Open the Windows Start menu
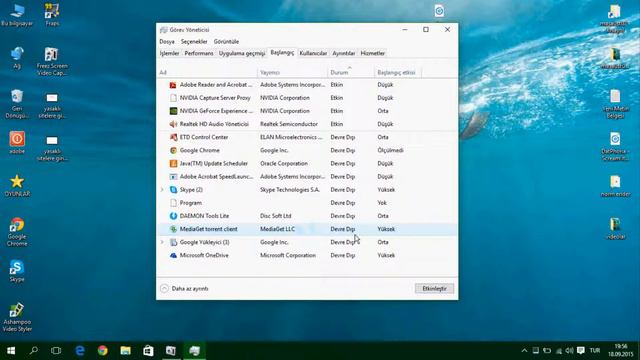Image resolution: width=640 pixels, height=360 pixels. point(11,351)
